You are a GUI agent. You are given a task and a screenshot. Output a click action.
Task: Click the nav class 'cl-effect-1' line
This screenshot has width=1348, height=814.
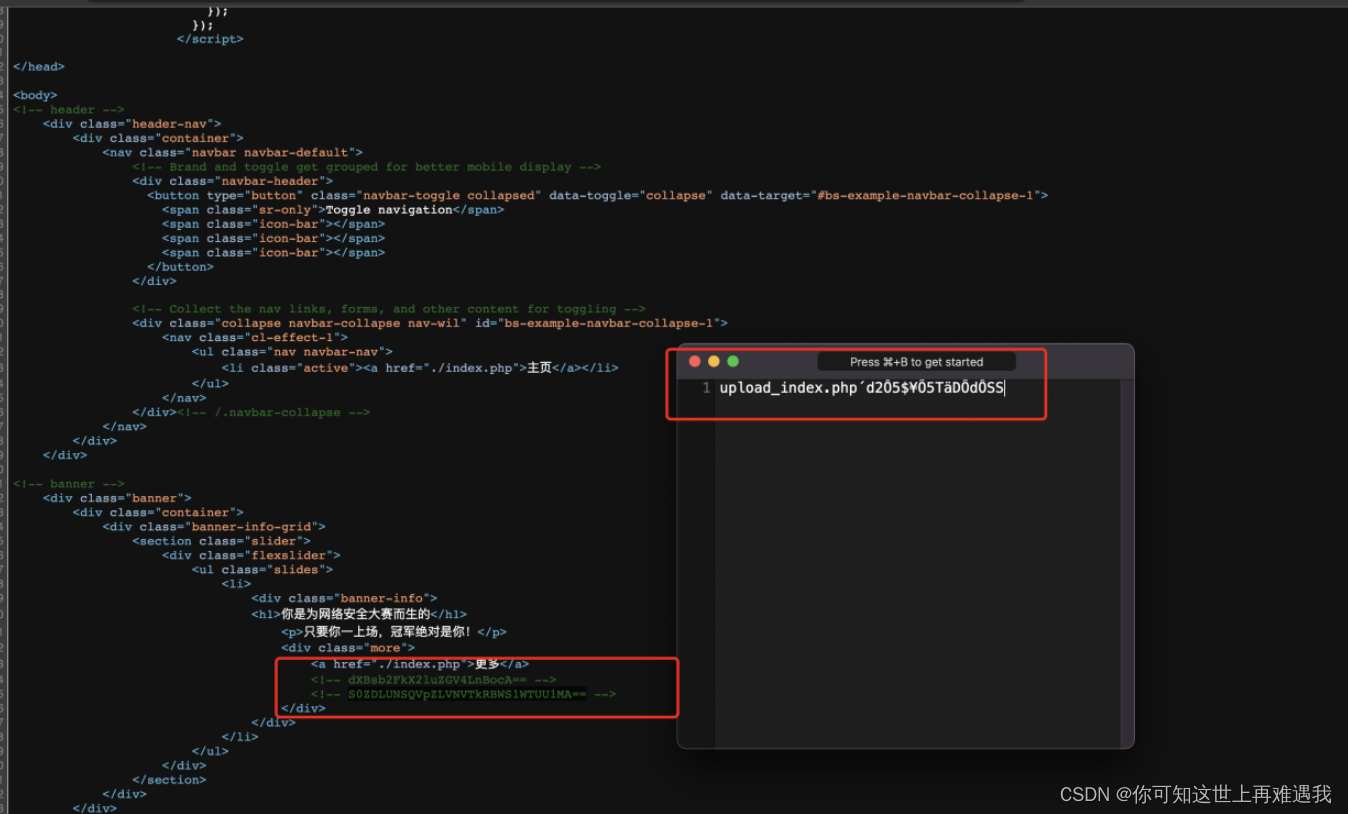pos(255,338)
